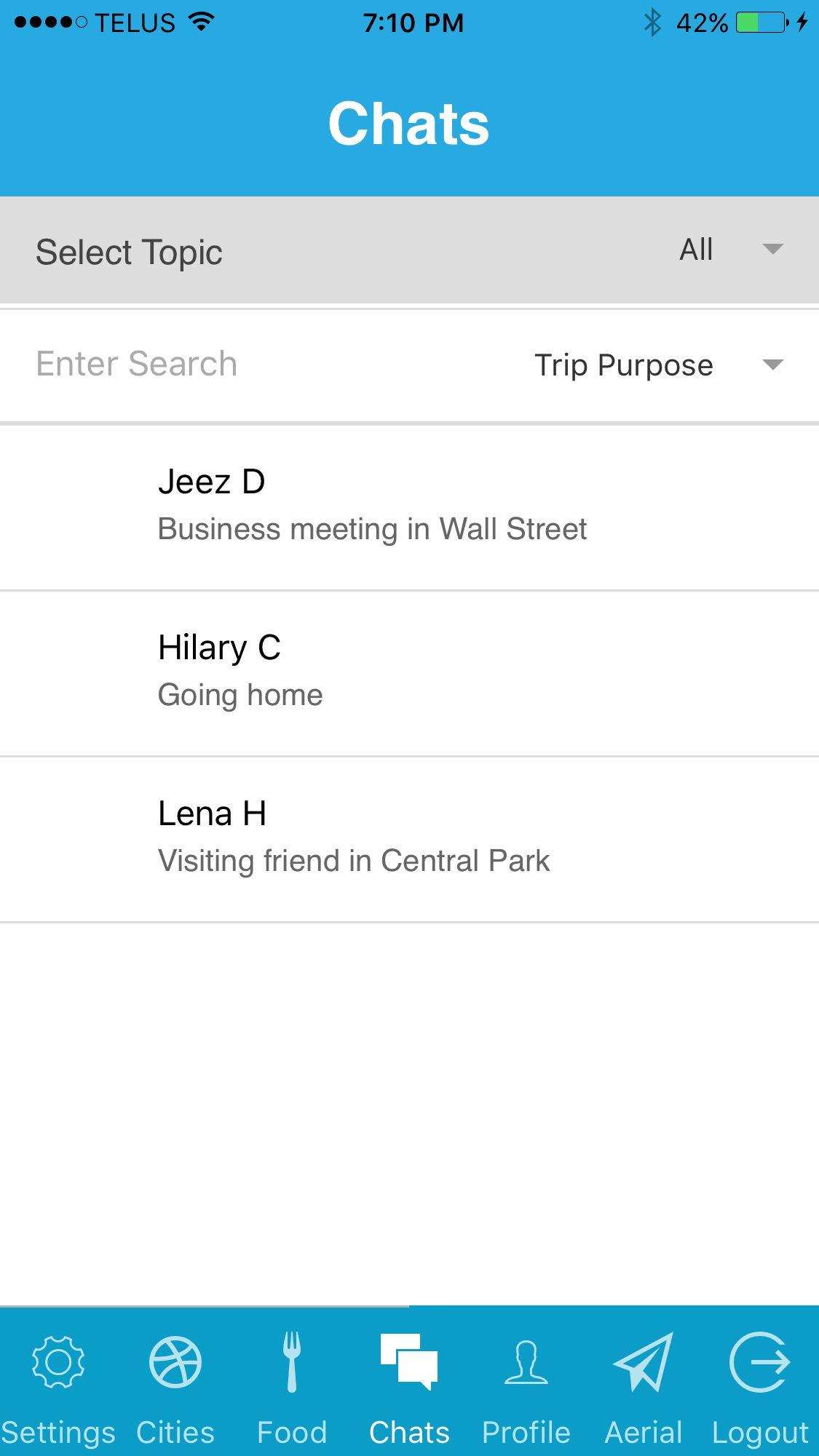The height and width of the screenshot is (1456, 819).
Task: Open chat with Jeez D
Action: (x=409, y=506)
